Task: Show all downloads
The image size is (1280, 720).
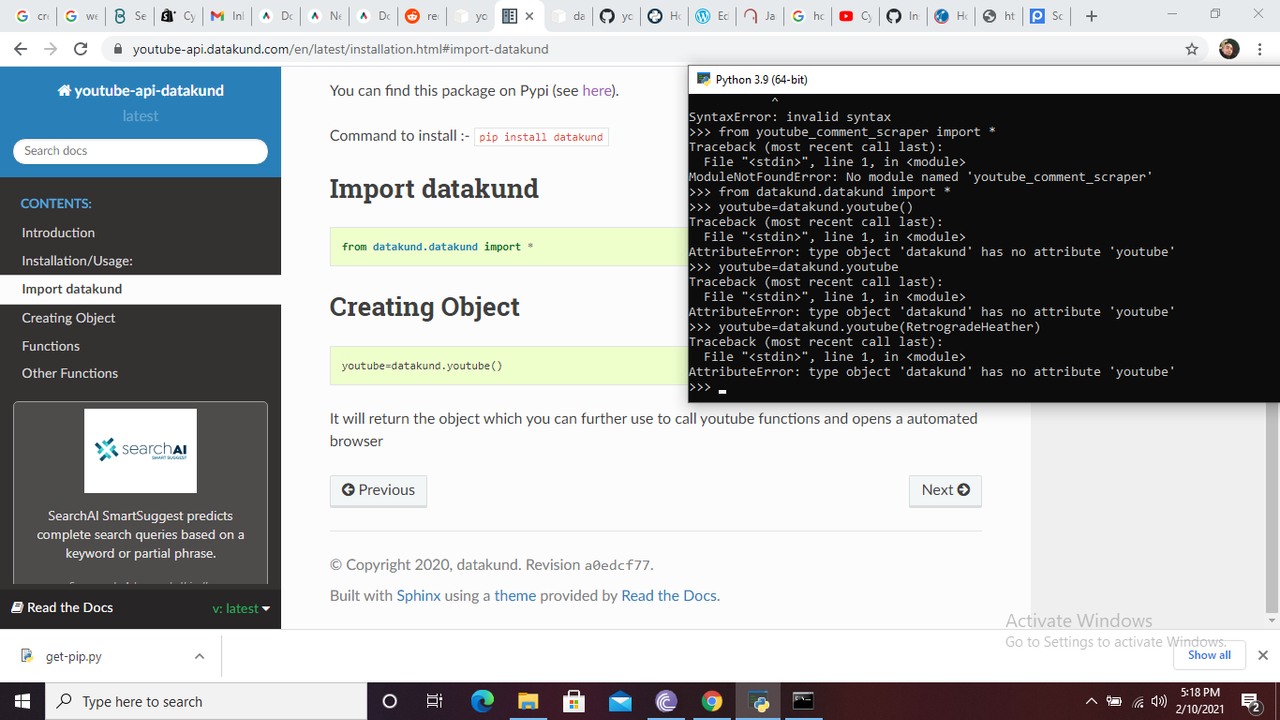Action: coord(1209,655)
